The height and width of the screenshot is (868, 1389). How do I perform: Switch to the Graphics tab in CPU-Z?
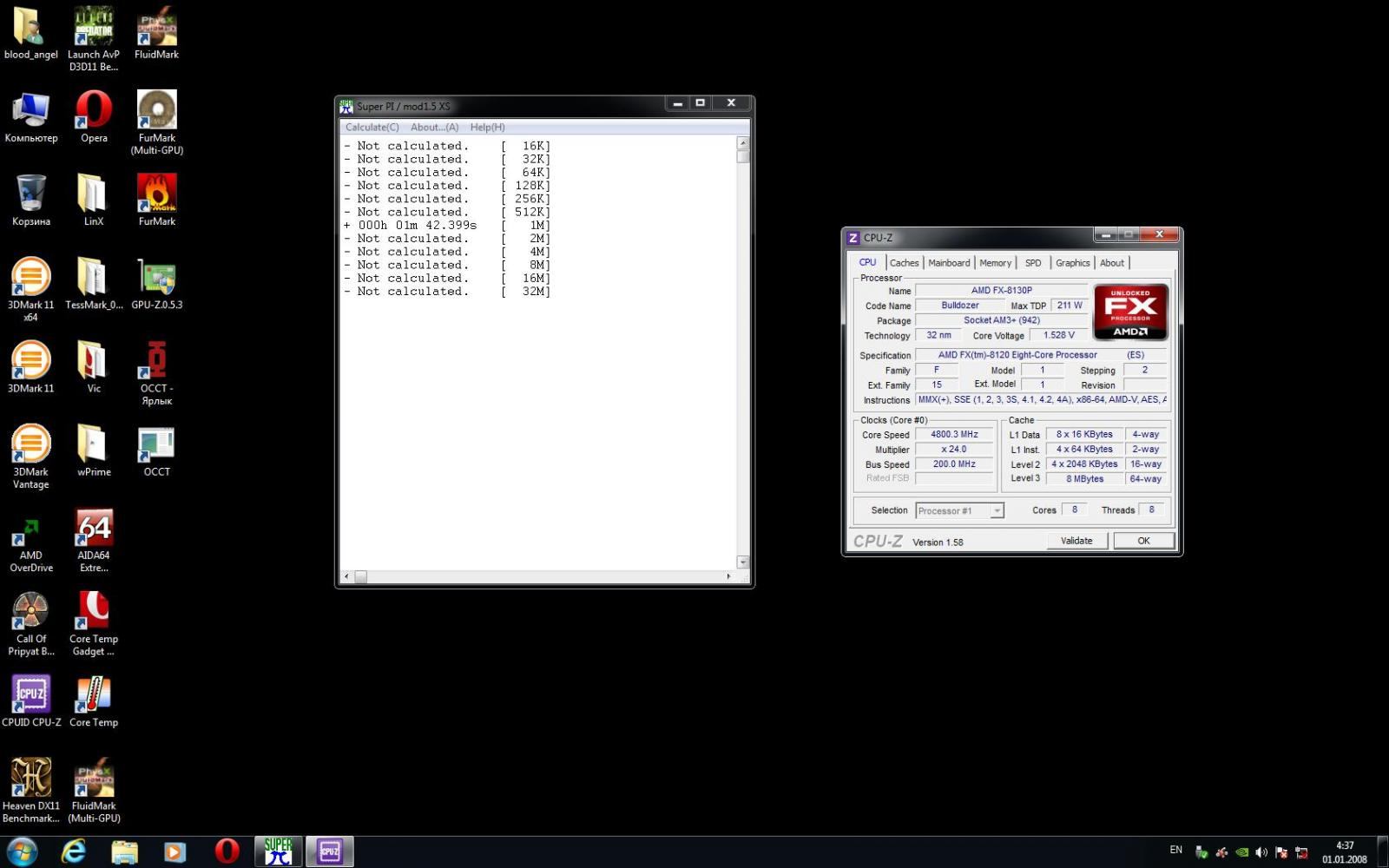point(1073,263)
